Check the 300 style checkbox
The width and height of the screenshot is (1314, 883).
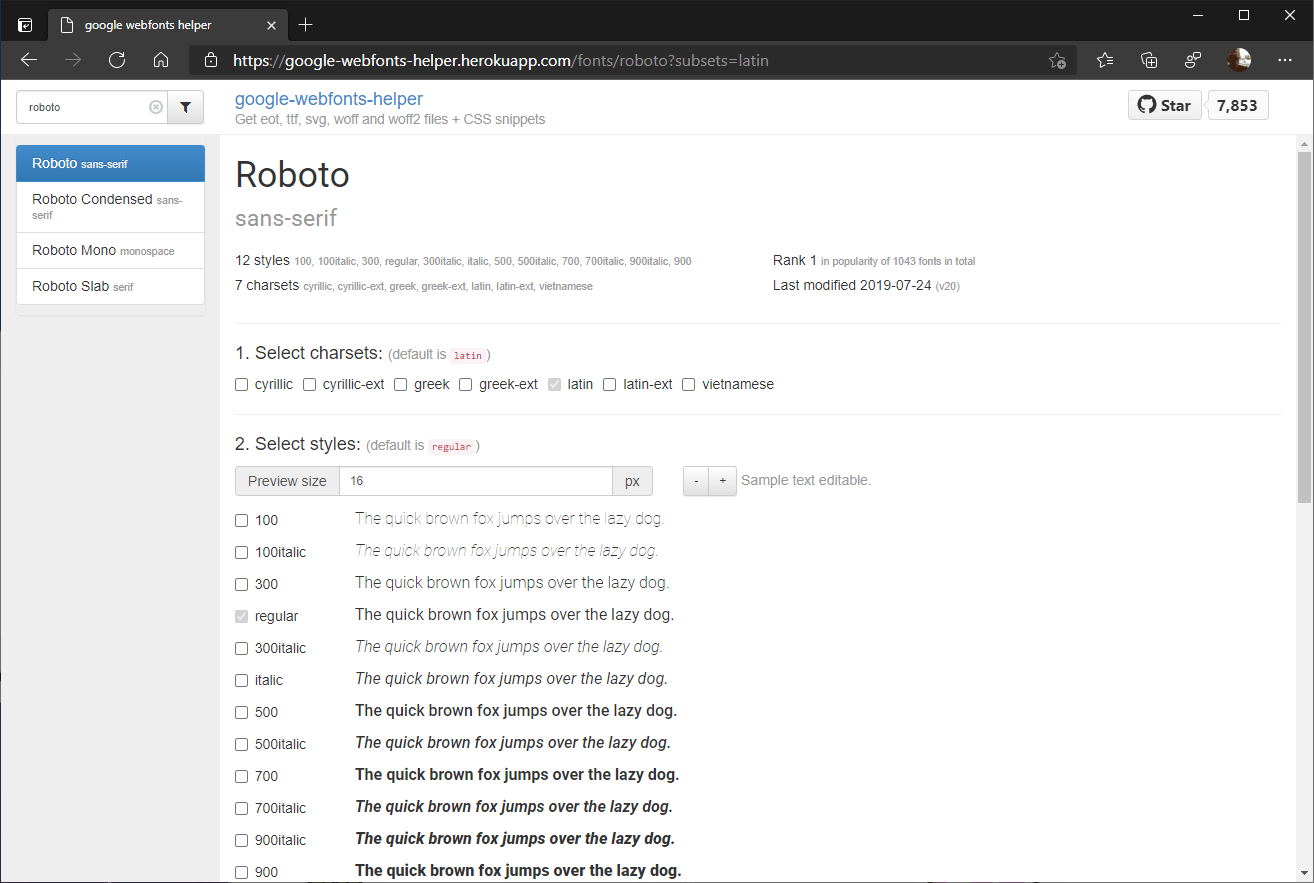tap(241, 584)
